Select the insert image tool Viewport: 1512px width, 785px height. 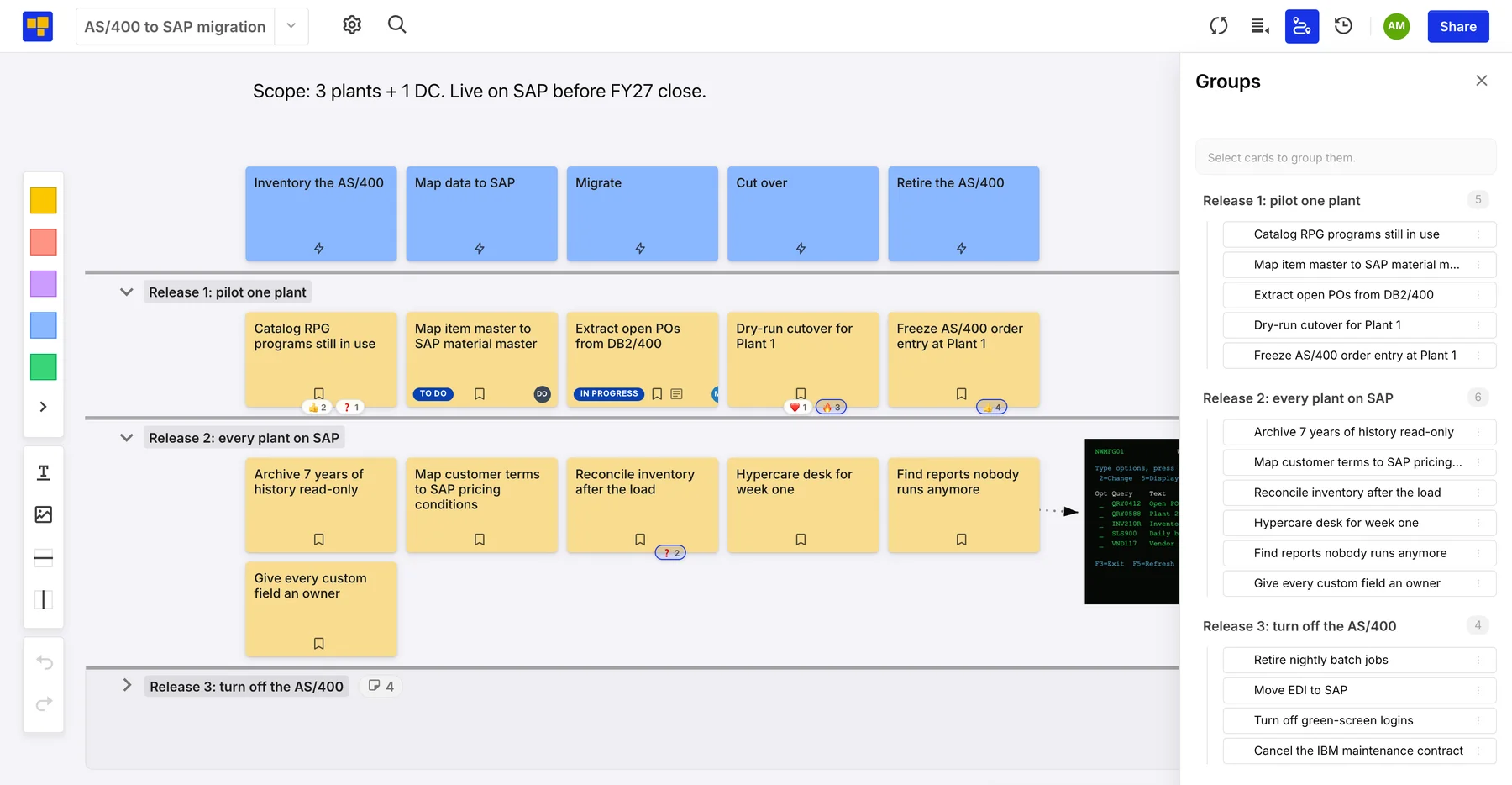(44, 514)
